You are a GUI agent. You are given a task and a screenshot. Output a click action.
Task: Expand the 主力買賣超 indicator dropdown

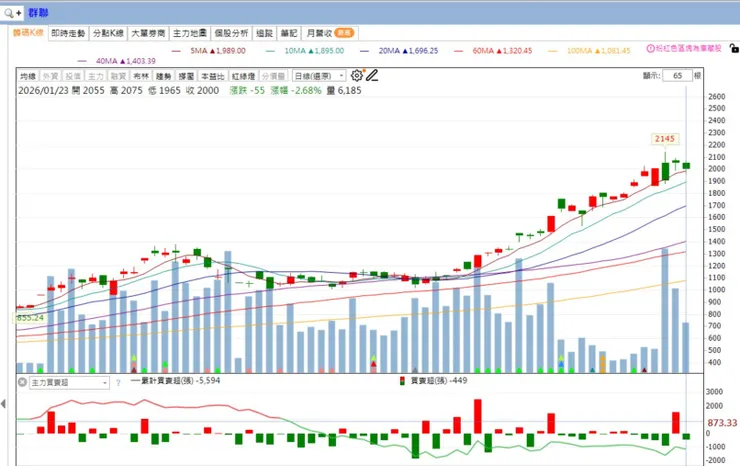click(69, 382)
